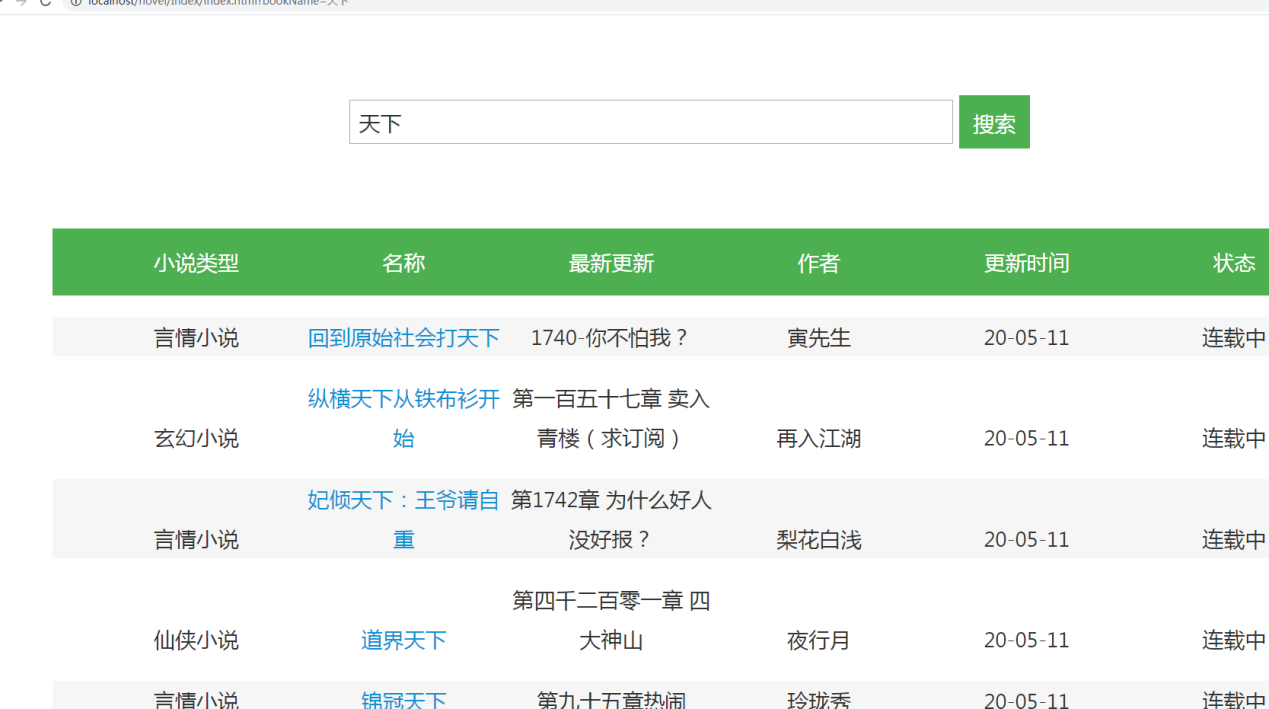1269x709 pixels.
Task: Open the novel 妃倾天下：王爷请自重
Action: click(403, 519)
